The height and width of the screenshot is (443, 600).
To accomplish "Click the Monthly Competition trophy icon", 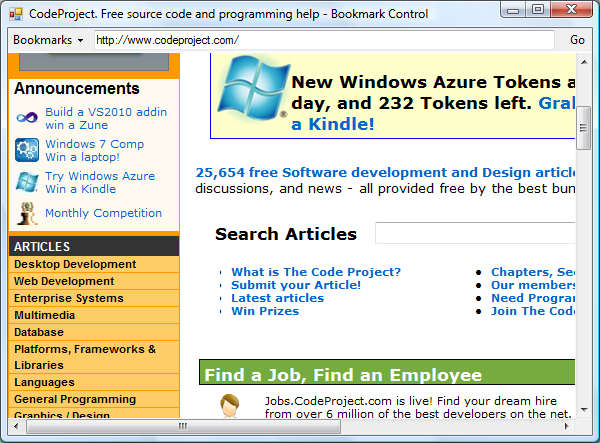I will [27, 213].
